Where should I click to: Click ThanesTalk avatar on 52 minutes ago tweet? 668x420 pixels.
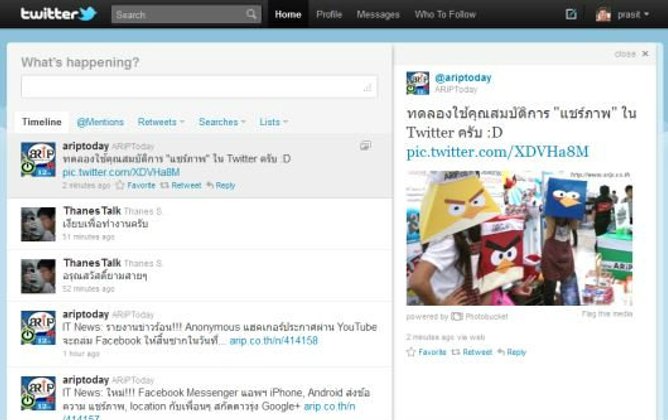click(38, 276)
